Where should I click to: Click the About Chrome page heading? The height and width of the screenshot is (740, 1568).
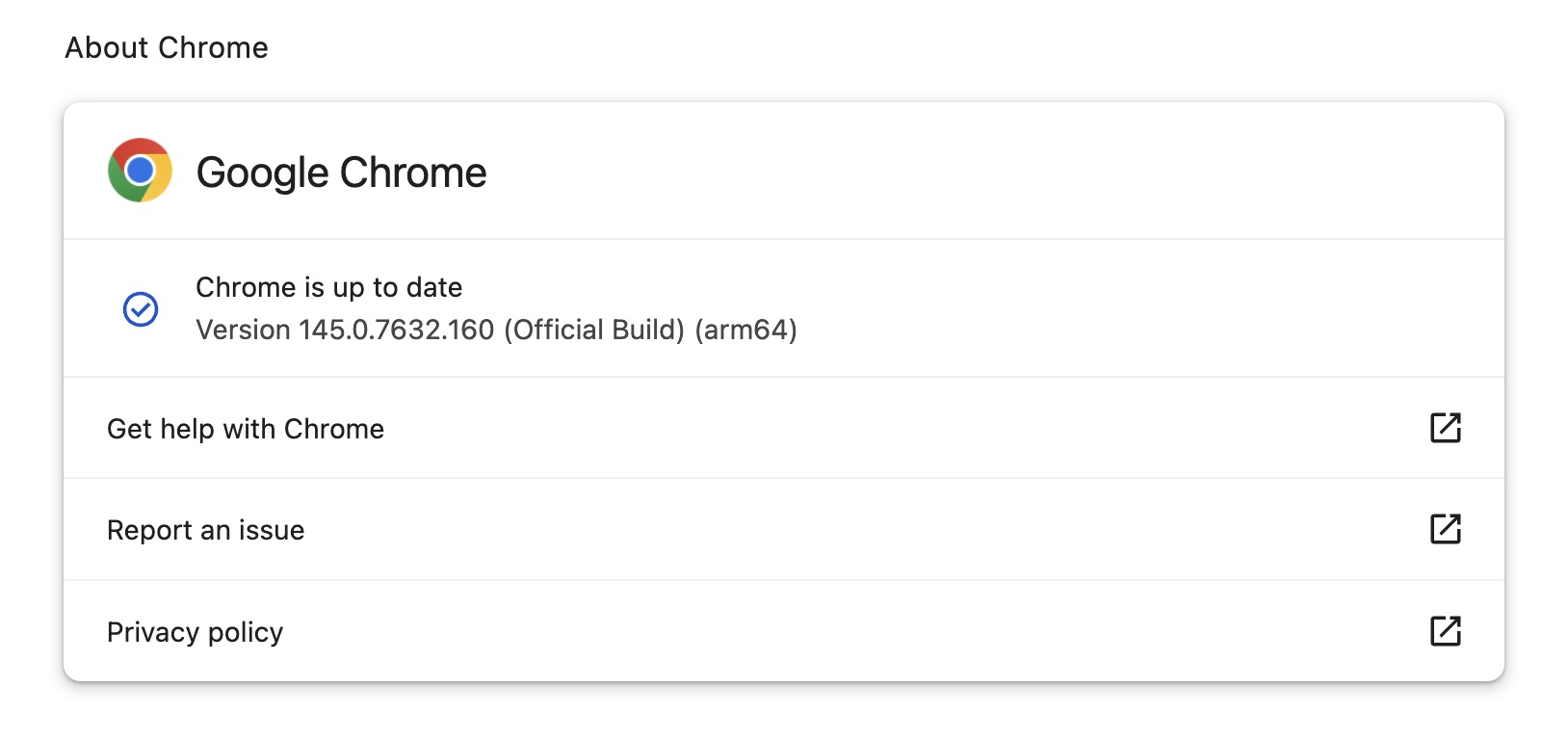coord(167,47)
